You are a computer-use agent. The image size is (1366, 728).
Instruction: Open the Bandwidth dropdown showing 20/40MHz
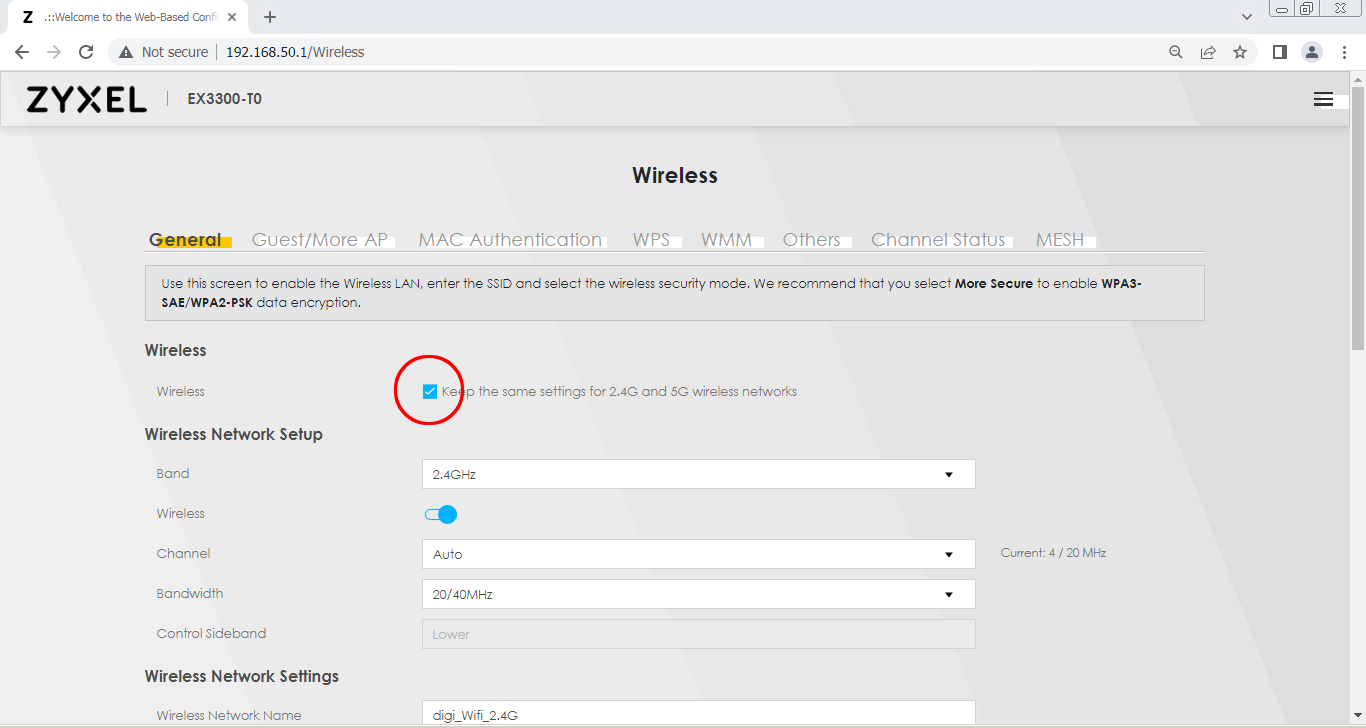point(698,594)
